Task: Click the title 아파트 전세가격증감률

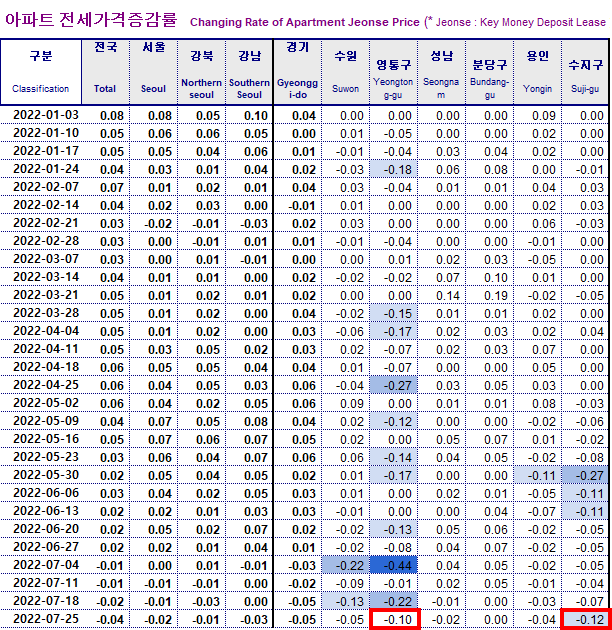Action: pos(91,20)
